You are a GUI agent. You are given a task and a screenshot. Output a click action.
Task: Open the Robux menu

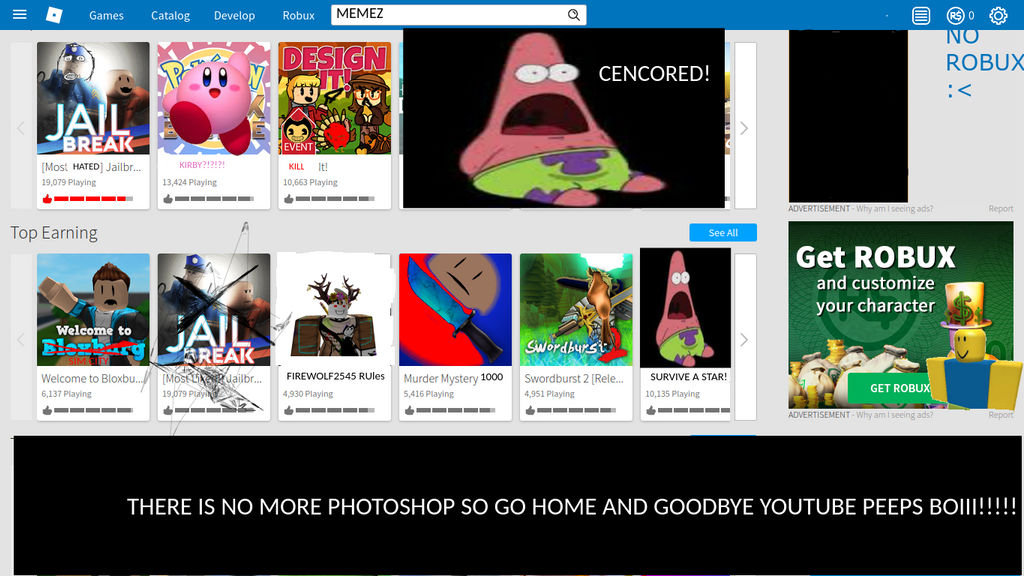298,15
